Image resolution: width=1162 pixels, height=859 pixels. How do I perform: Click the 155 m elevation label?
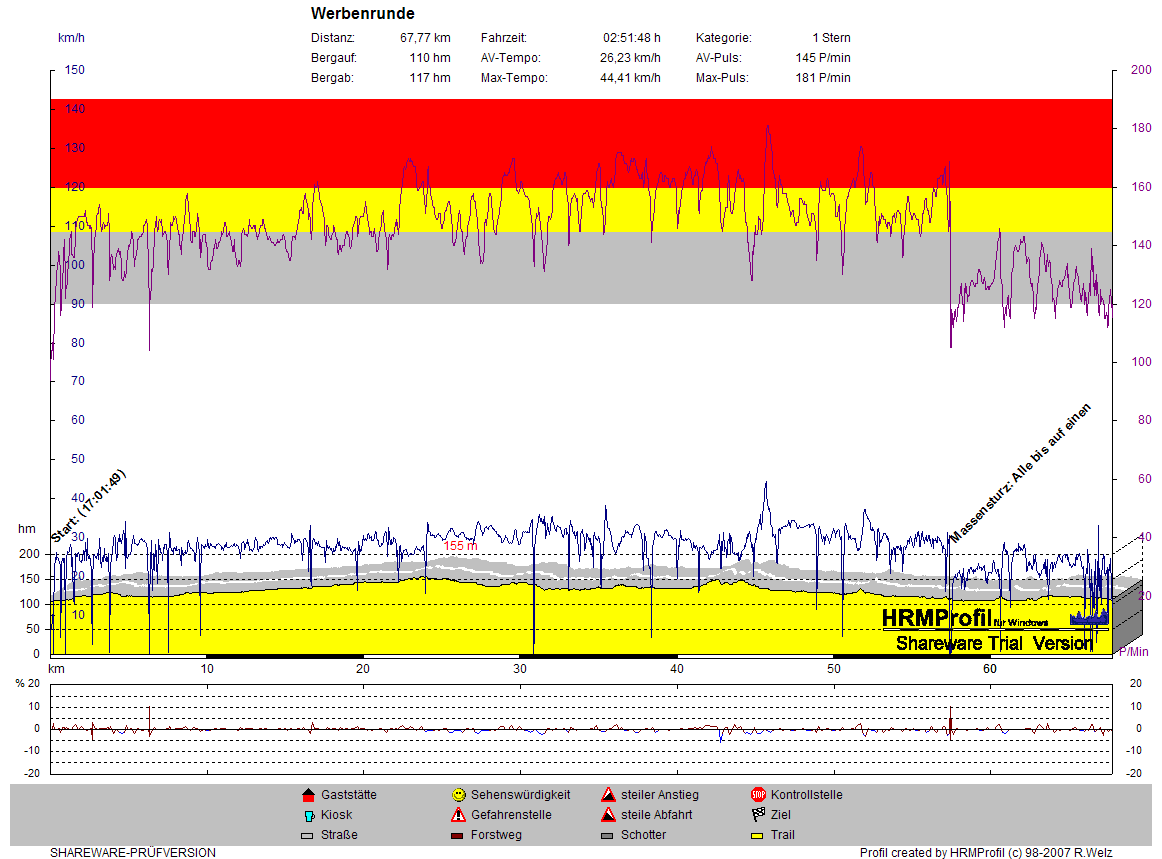(461, 546)
